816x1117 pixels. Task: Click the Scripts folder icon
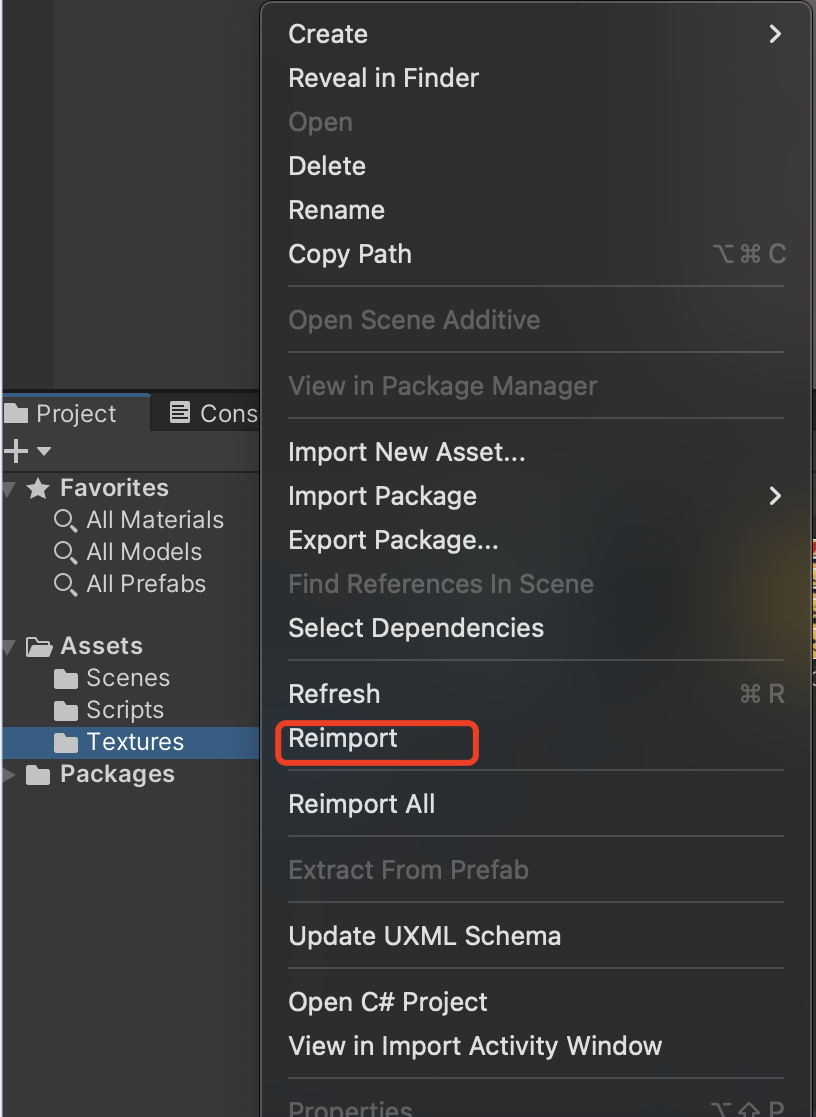coord(66,711)
